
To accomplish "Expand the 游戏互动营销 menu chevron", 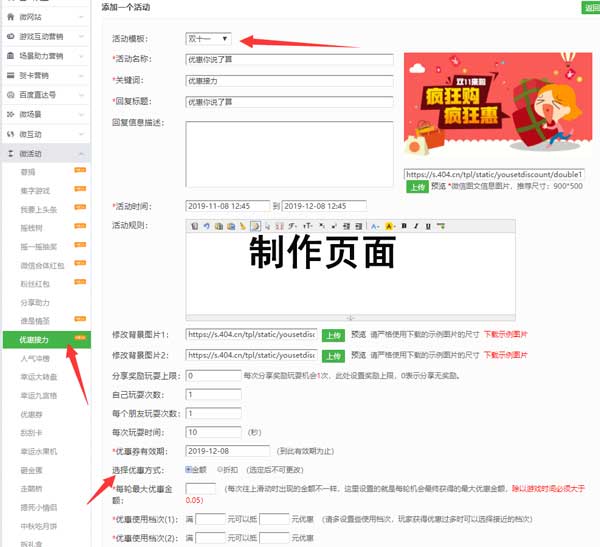I will (x=81, y=36).
